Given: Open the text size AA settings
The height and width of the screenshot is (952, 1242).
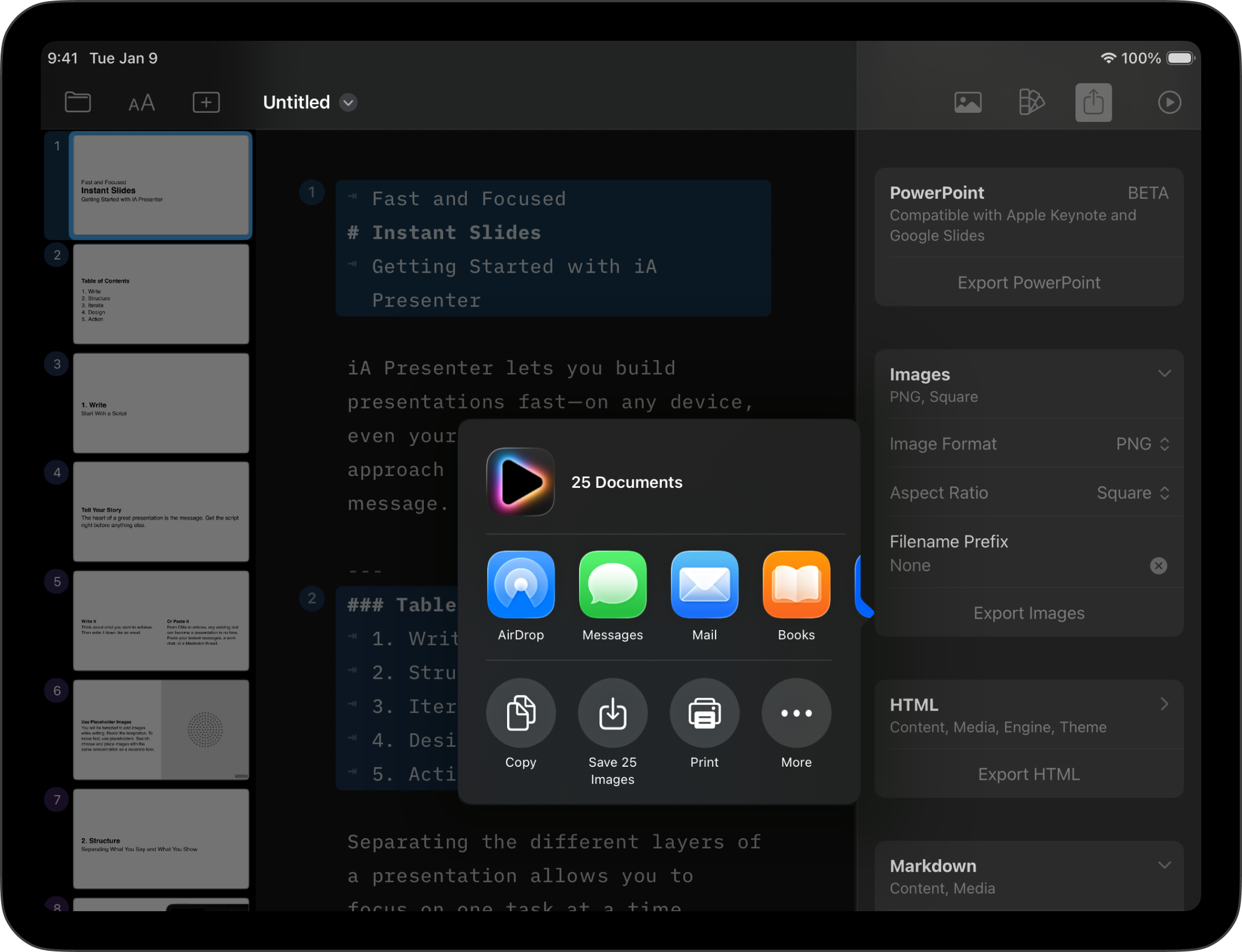Looking at the screenshot, I should click(142, 103).
